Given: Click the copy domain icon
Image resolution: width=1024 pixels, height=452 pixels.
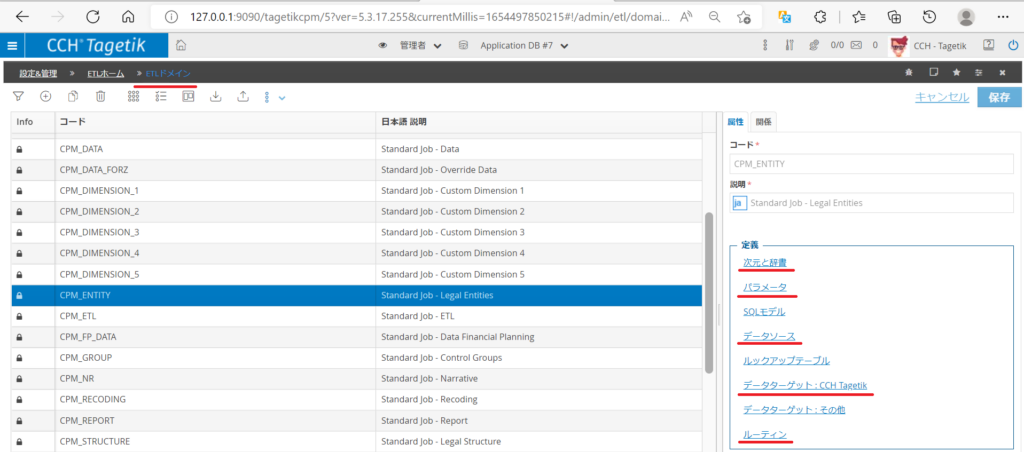Looking at the screenshot, I should click(73, 97).
